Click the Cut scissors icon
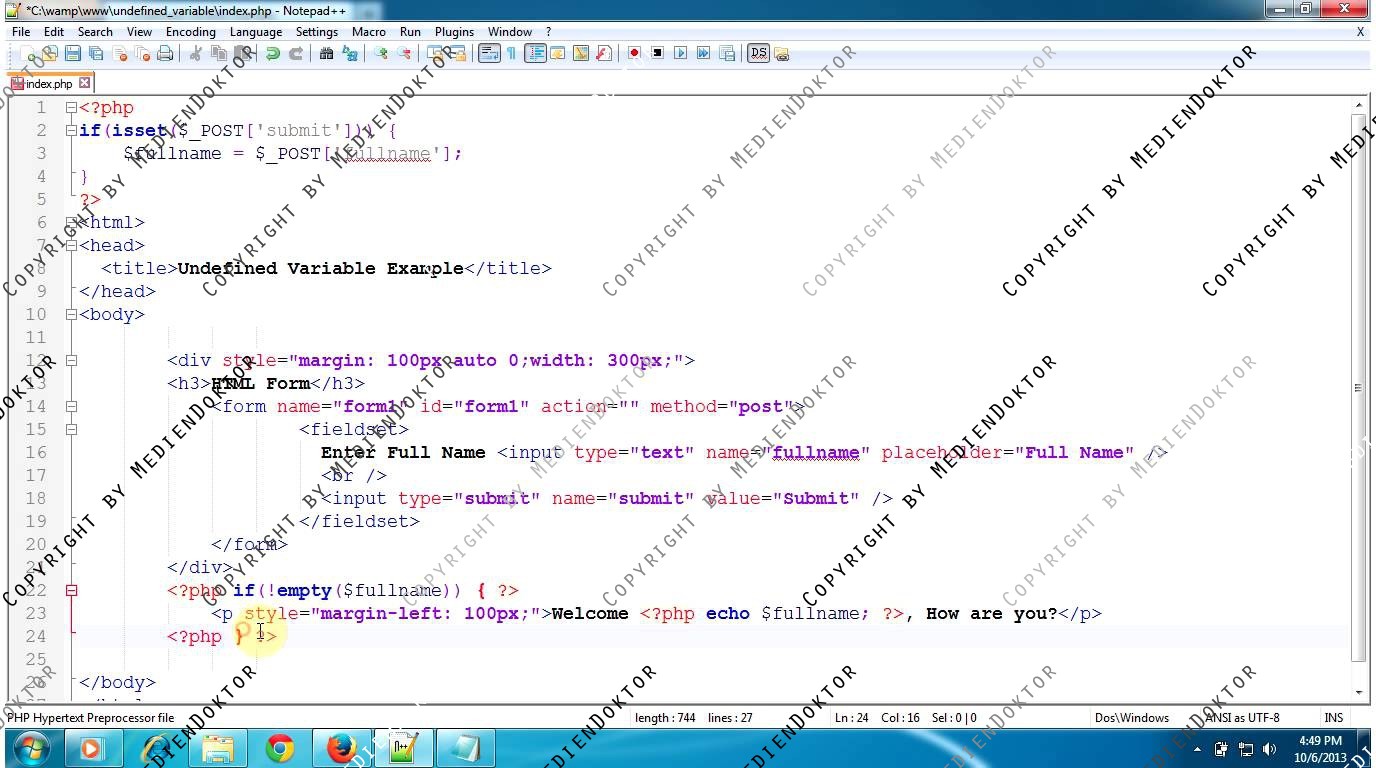 pos(196,54)
